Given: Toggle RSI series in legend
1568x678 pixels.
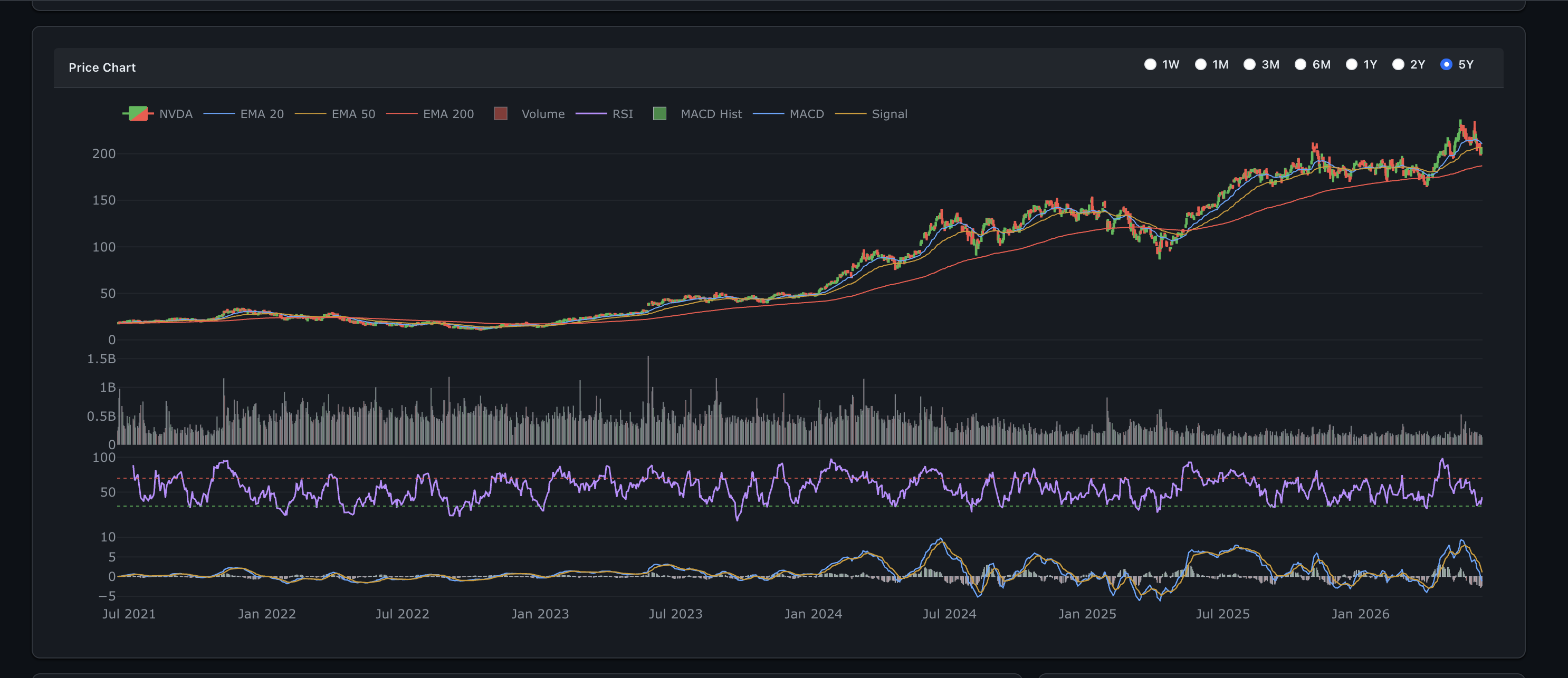Looking at the screenshot, I should 605,114.
